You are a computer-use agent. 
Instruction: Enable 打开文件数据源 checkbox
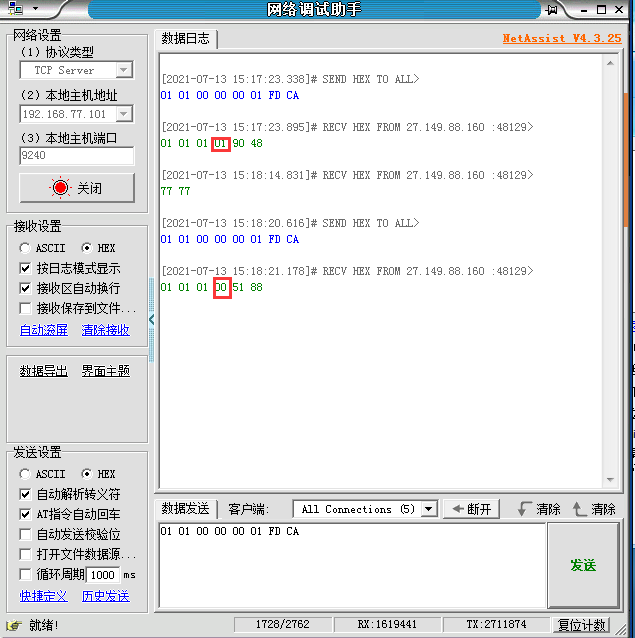25,554
